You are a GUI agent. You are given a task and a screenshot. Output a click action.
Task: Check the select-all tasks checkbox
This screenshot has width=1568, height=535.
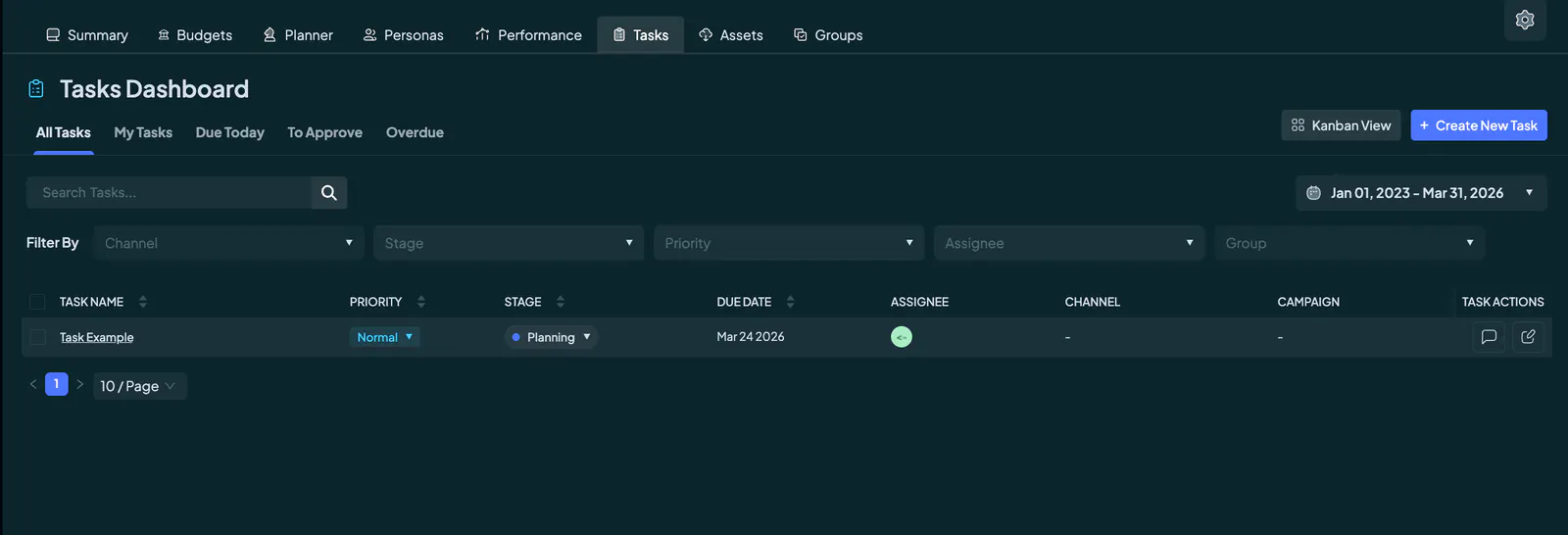point(37,302)
